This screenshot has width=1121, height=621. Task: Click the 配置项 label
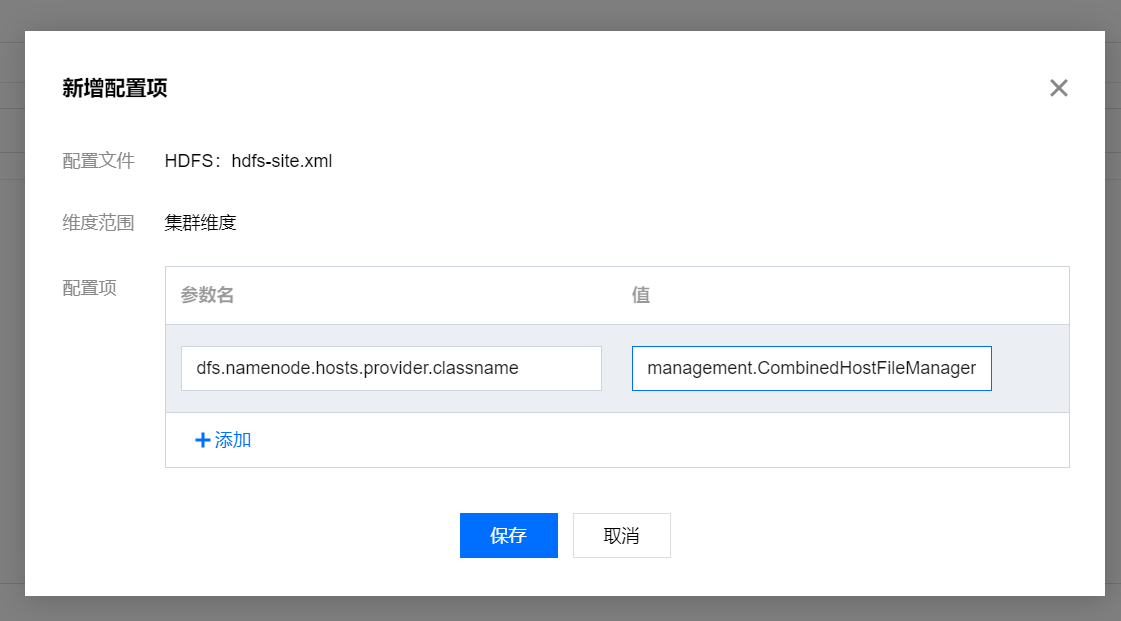click(89, 288)
